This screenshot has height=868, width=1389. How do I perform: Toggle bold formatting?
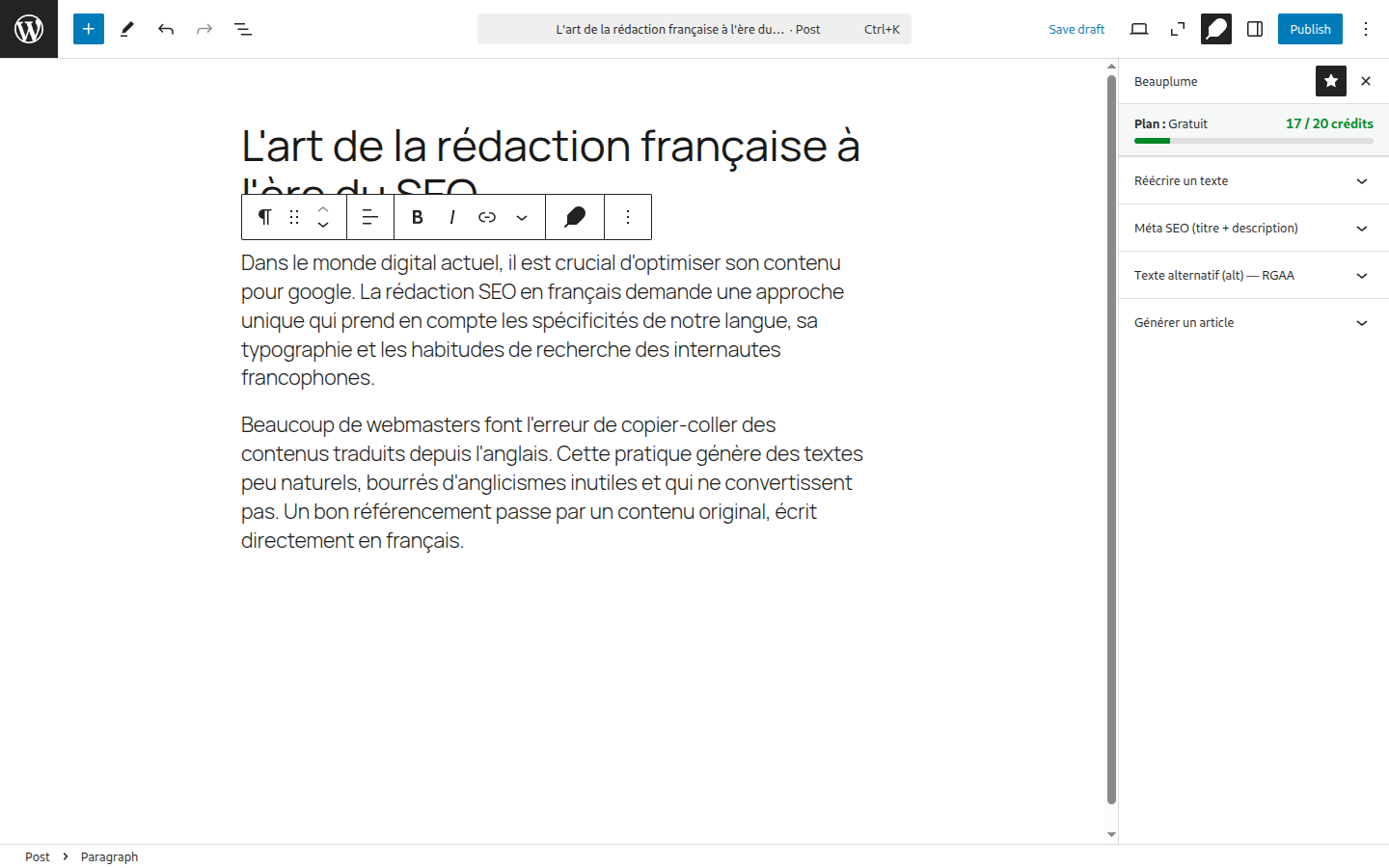click(418, 217)
